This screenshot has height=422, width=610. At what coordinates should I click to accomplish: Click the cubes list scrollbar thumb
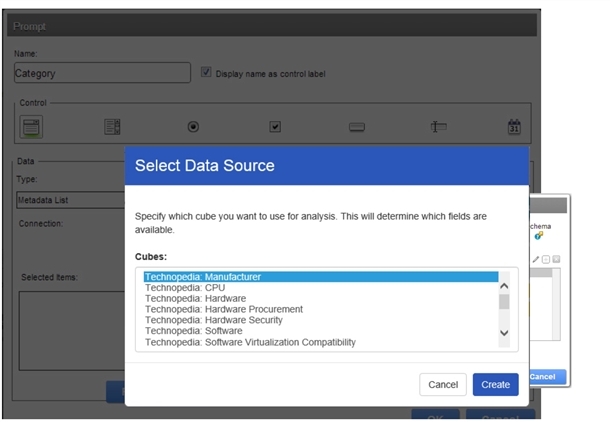point(504,302)
